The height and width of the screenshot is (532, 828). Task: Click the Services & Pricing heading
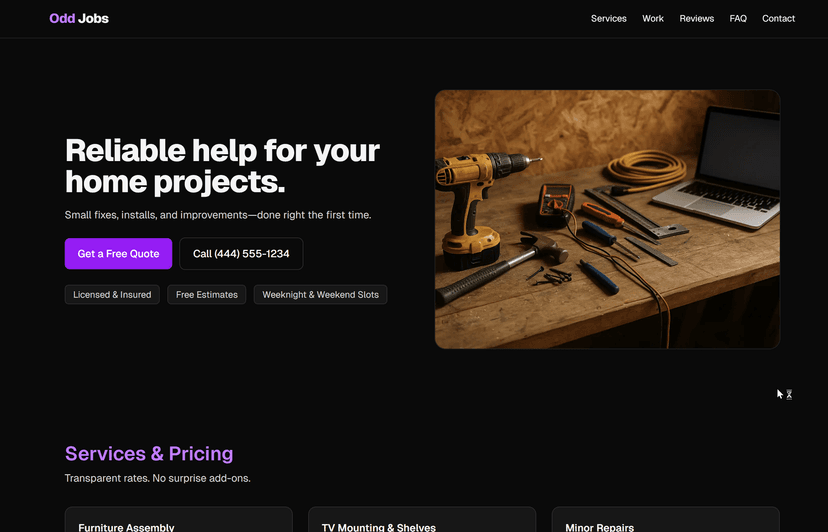(149, 453)
